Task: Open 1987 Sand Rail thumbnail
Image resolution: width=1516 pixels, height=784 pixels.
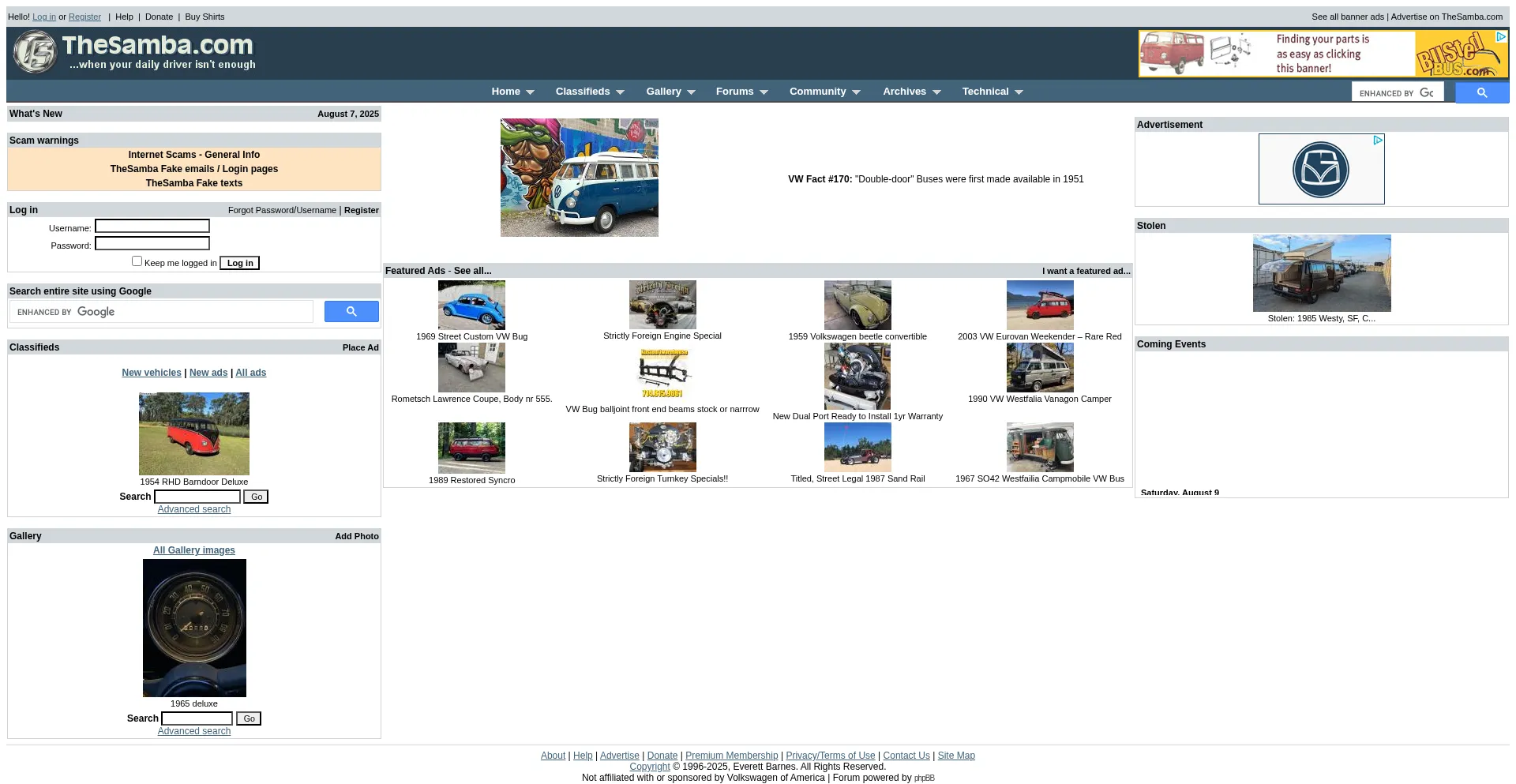Action: pos(857,447)
